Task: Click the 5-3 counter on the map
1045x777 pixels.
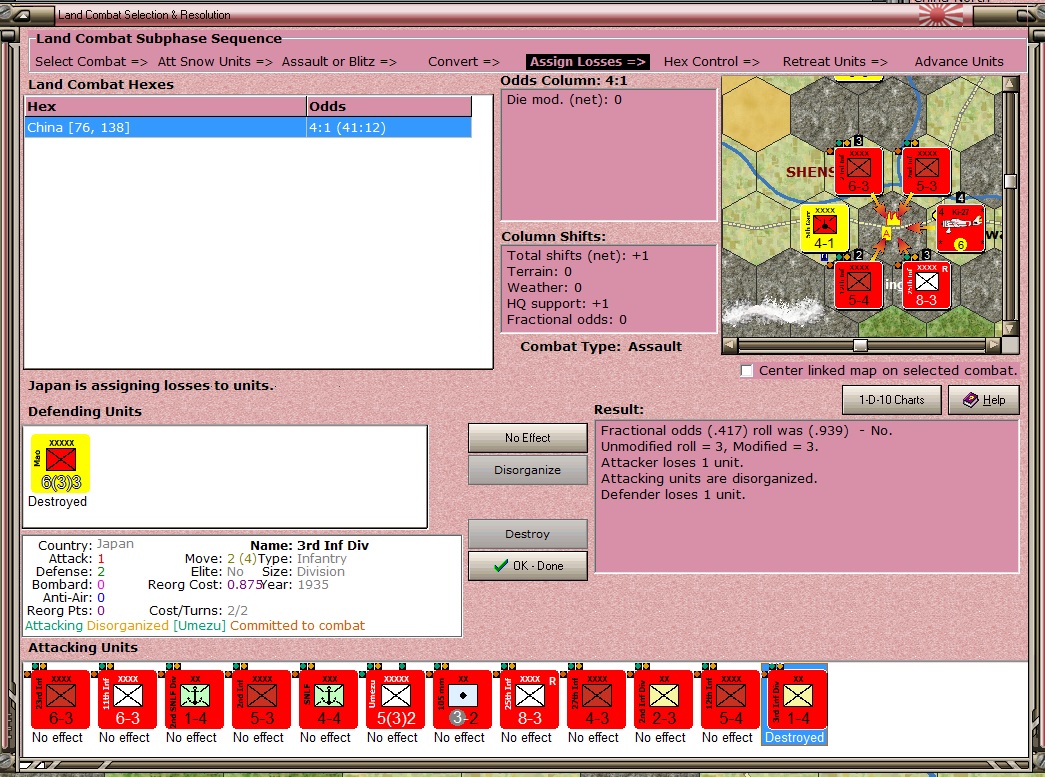Action: tap(926, 171)
